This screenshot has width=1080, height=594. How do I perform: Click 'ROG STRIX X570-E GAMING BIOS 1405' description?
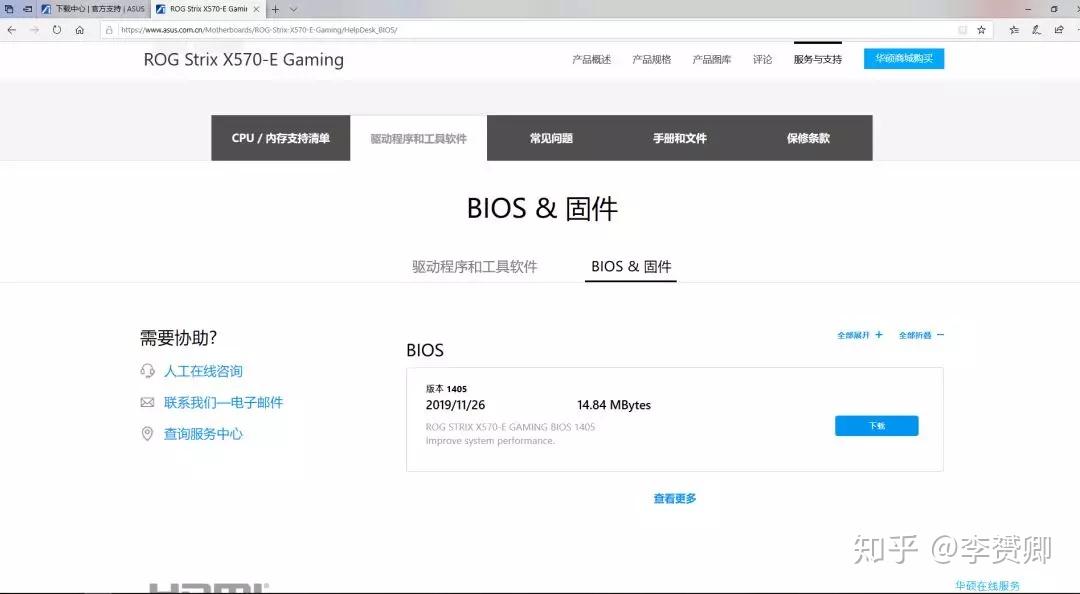click(510, 427)
